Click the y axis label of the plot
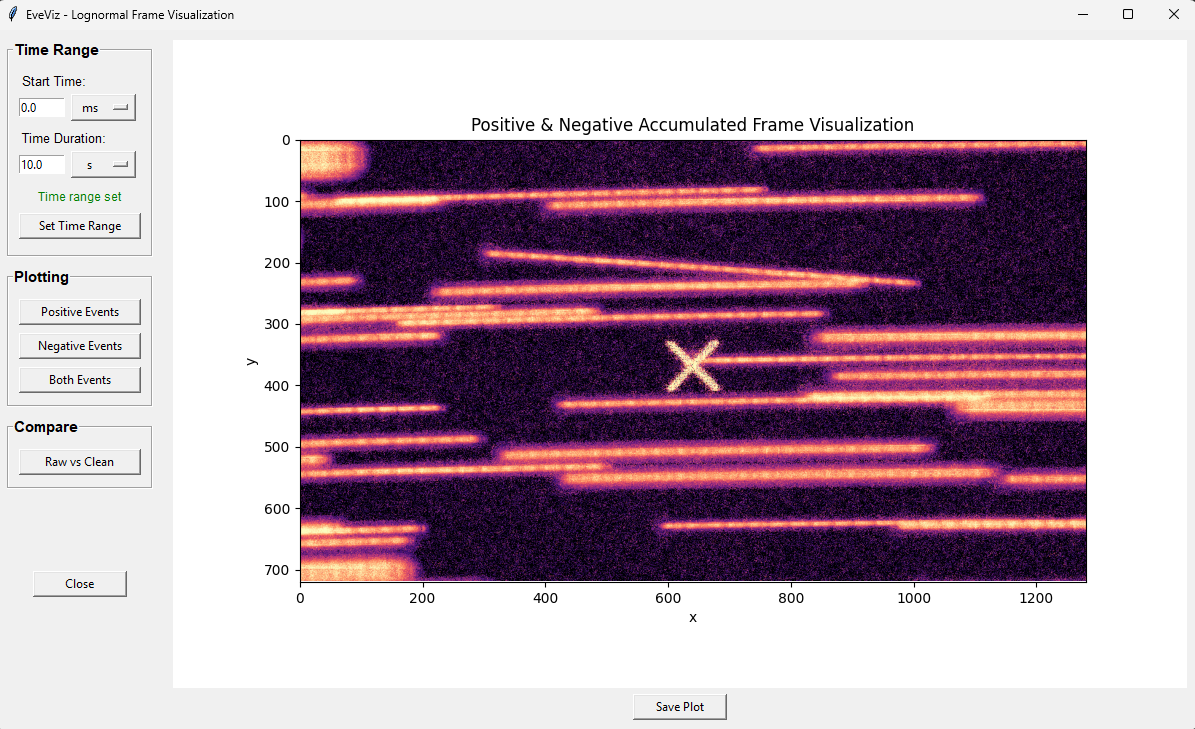This screenshot has height=729, width=1195. coord(251,361)
